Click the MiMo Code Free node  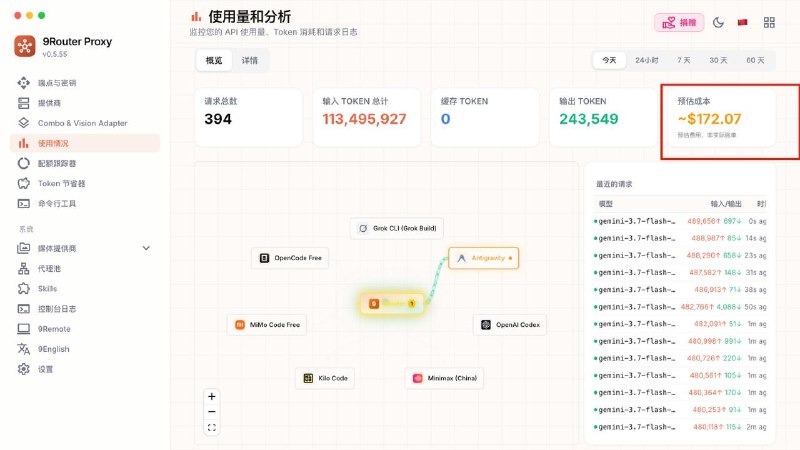coord(267,324)
